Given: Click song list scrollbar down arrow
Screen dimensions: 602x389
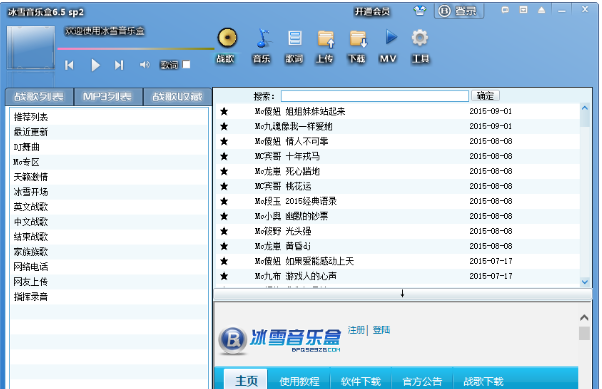Looking at the screenshot, I should pyautogui.click(x=585, y=282).
